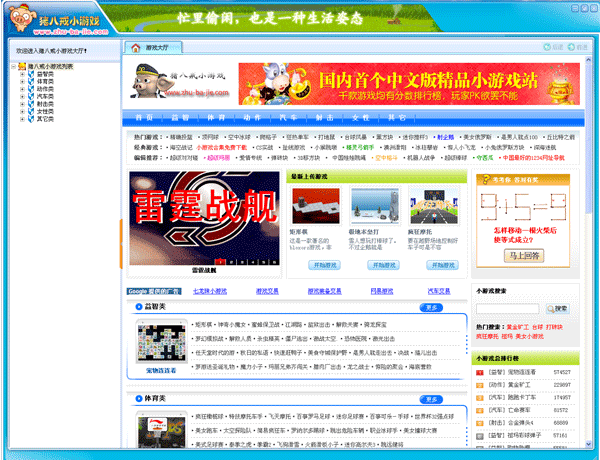Open the 疯狂摩托 game thumbnail
This screenshot has height=460, width=600.
coord(434,206)
